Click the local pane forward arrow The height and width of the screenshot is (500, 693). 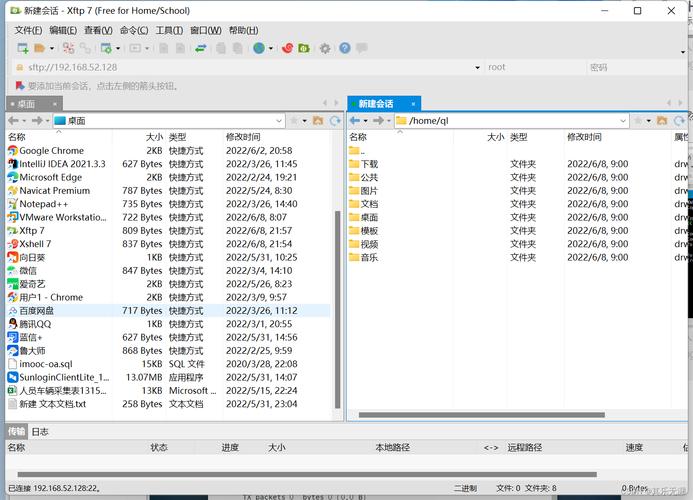(x=37, y=120)
